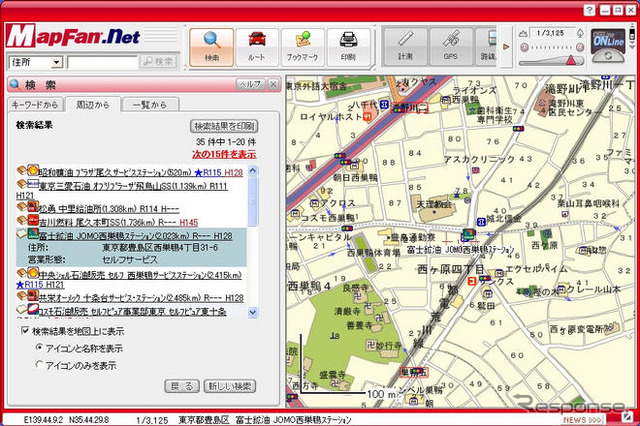Click the open book icon beside 富士鉱油 result
The height and width of the screenshot is (426, 640).
(22, 234)
